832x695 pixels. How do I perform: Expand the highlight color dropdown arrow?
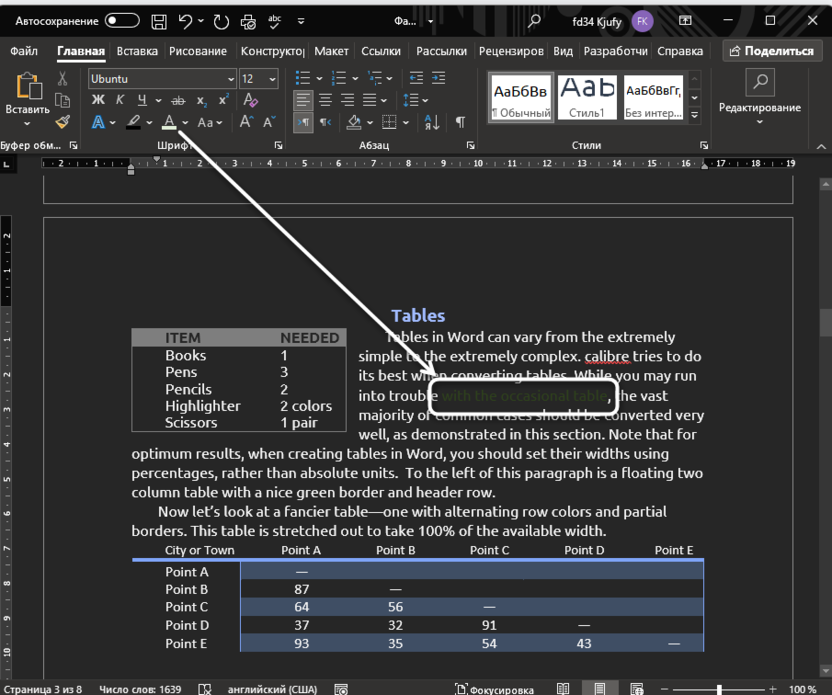[x=148, y=121]
